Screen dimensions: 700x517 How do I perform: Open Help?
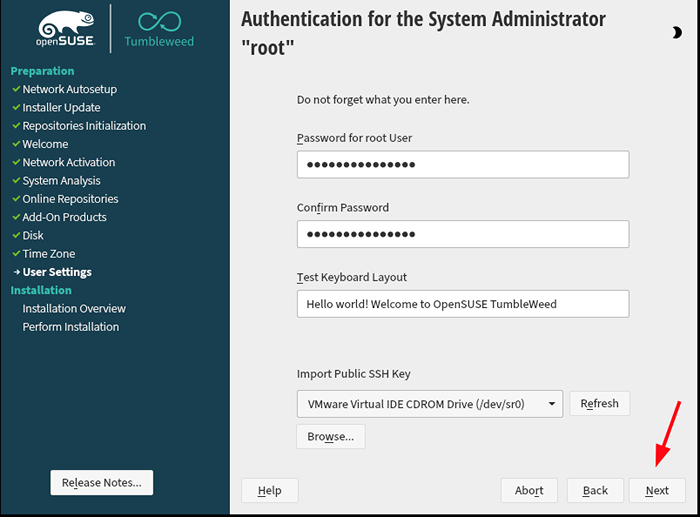[270, 491]
